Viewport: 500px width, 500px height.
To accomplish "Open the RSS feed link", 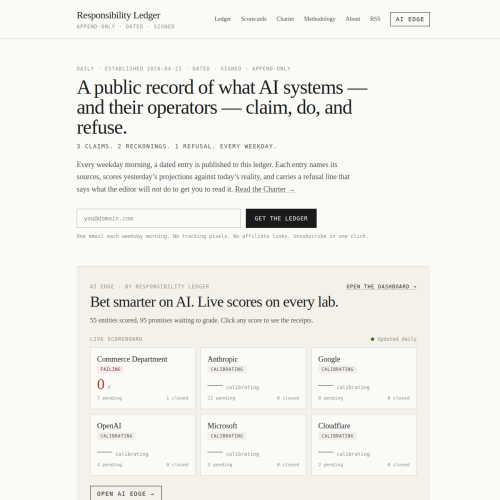I will pyautogui.click(x=375, y=19).
